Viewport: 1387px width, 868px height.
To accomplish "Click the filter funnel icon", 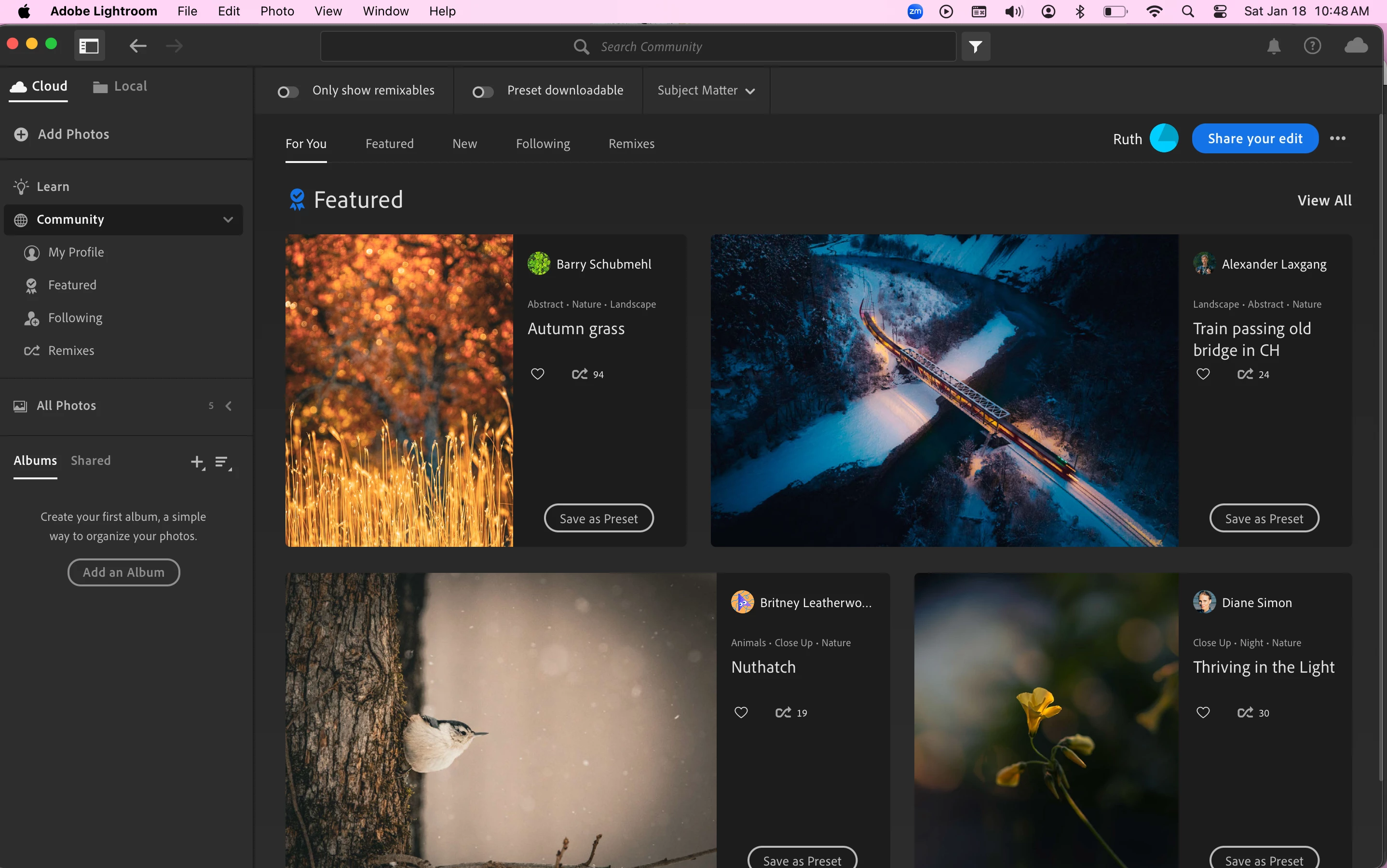I will [x=975, y=46].
